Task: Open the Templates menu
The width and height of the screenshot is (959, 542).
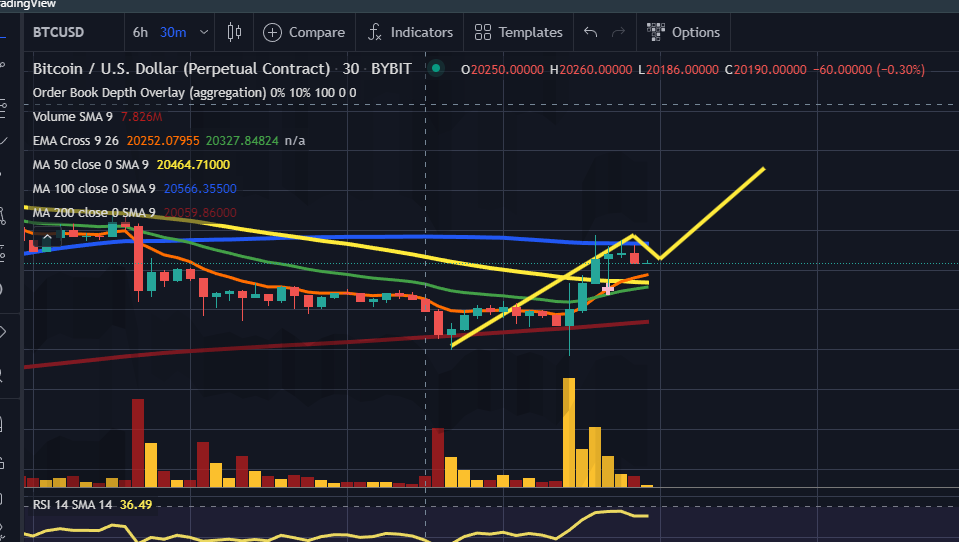Action: click(x=519, y=32)
